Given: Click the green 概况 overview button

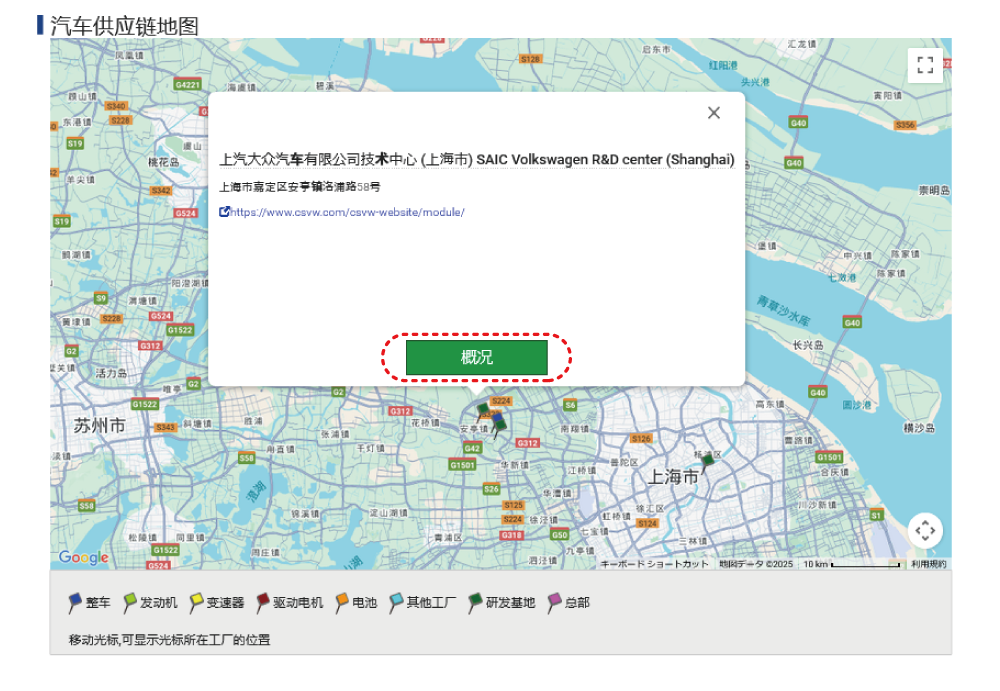Looking at the screenshot, I should [x=476, y=358].
